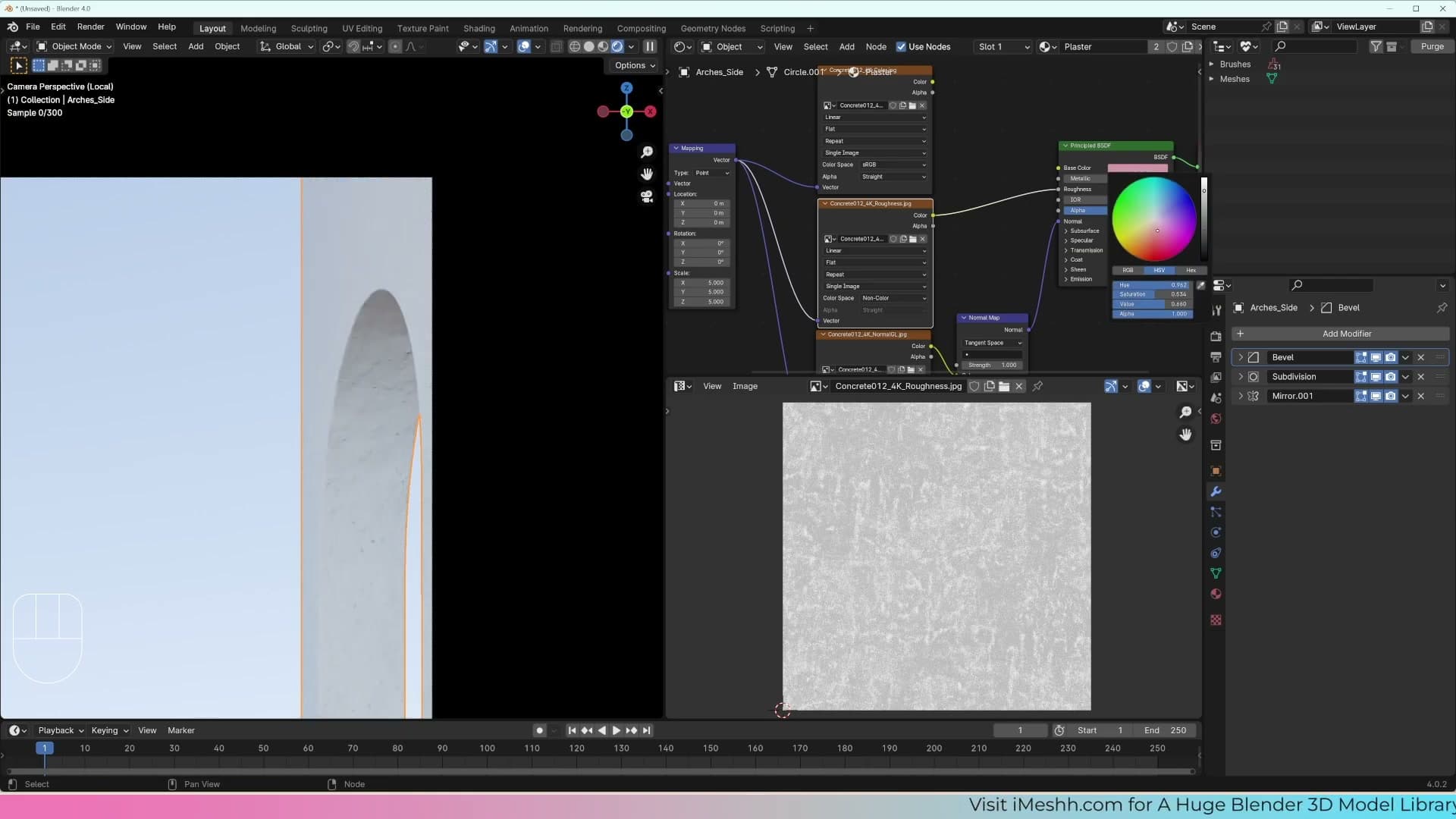The height and width of the screenshot is (819, 1456).
Task: Open the File menu
Action: pos(33,27)
